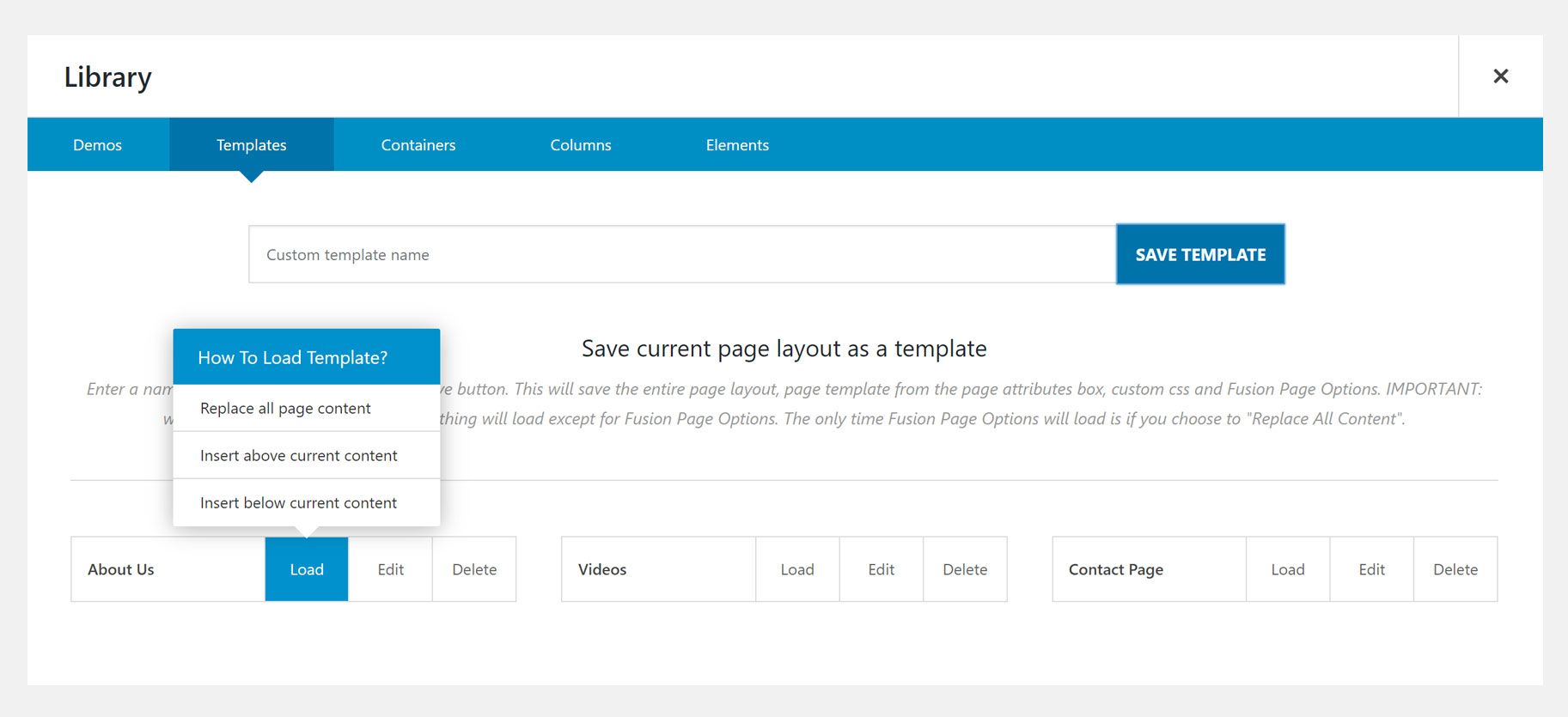Edit the About Us template
This screenshot has height=717, width=1568.
click(x=391, y=569)
